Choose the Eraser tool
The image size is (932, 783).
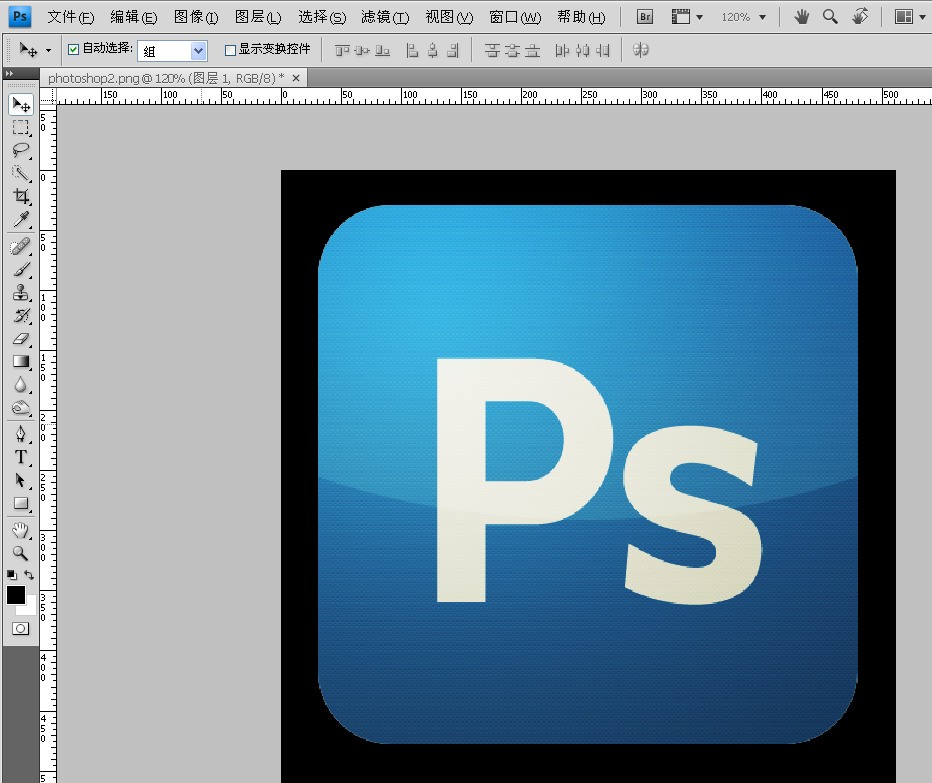click(x=20, y=339)
